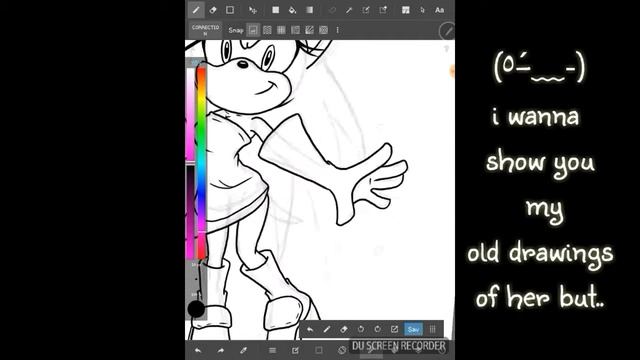Image resolution: width=640 pixels, height=360 pixels.
Task: Tap the shortcut bar grip handle
Action: coord(432,329)
